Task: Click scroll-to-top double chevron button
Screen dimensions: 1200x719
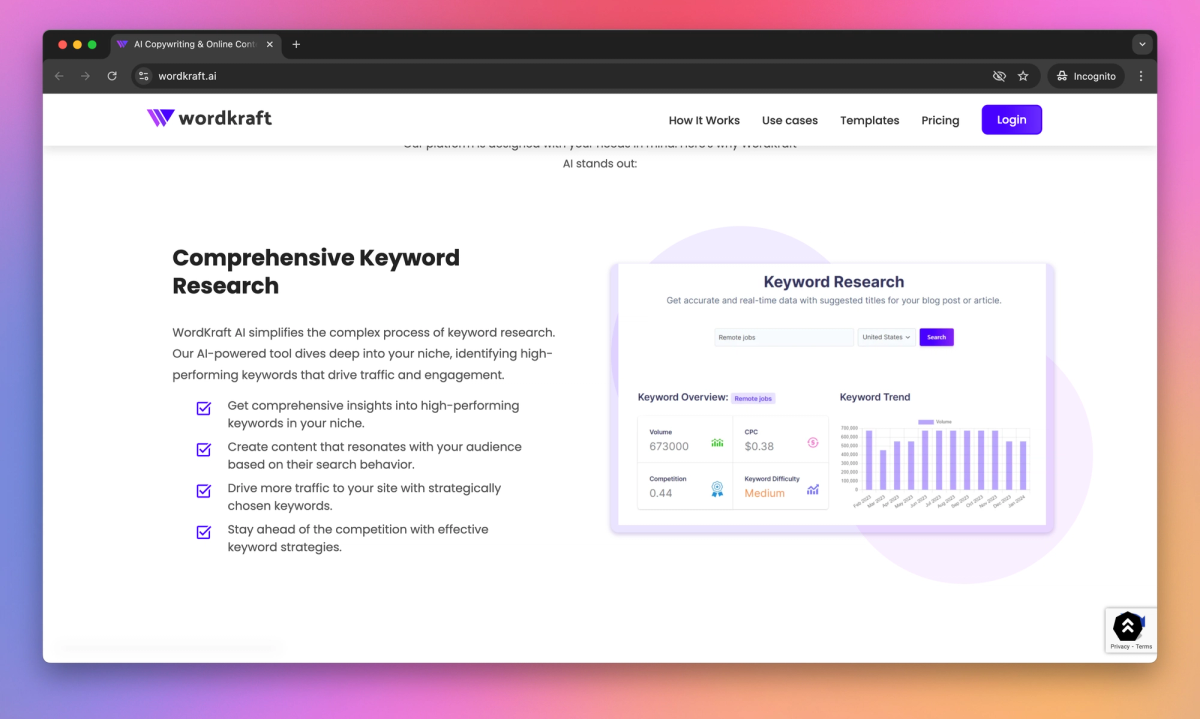Action: pos(1127,626)
